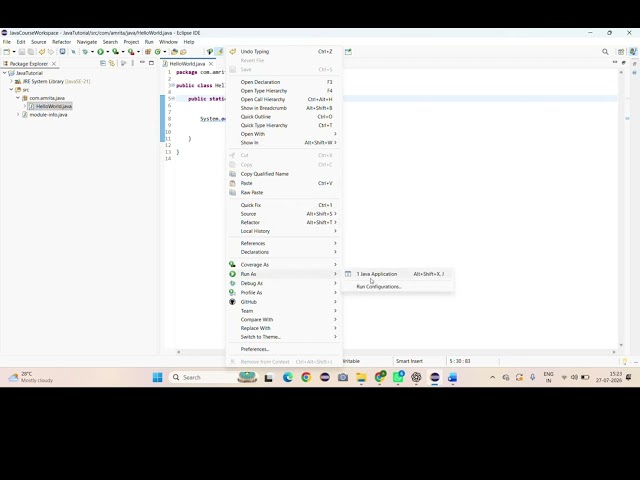
Task: Open Package Explorer view menu dots
Action: coord(133,63)
